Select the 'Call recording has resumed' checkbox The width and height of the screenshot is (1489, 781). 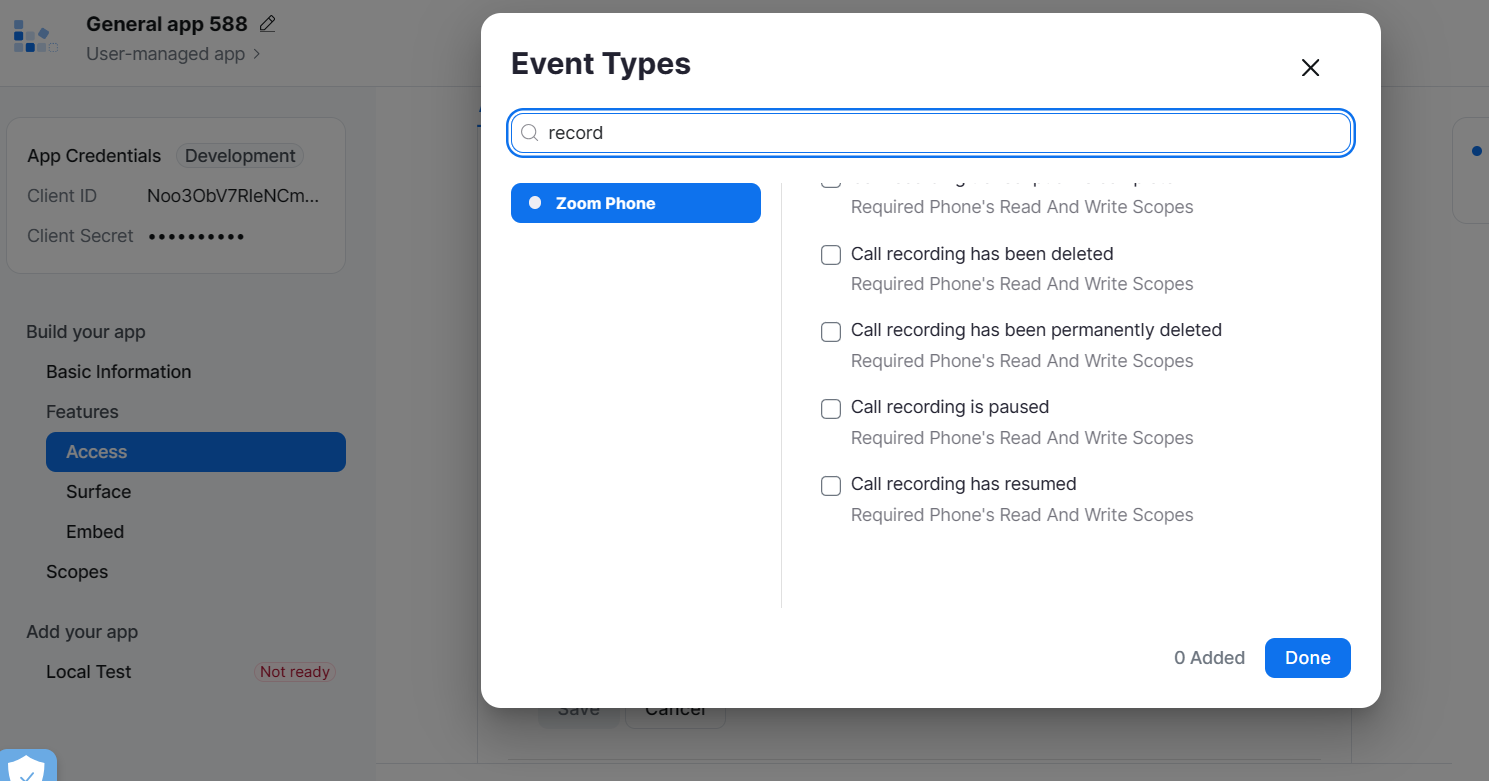831,485
